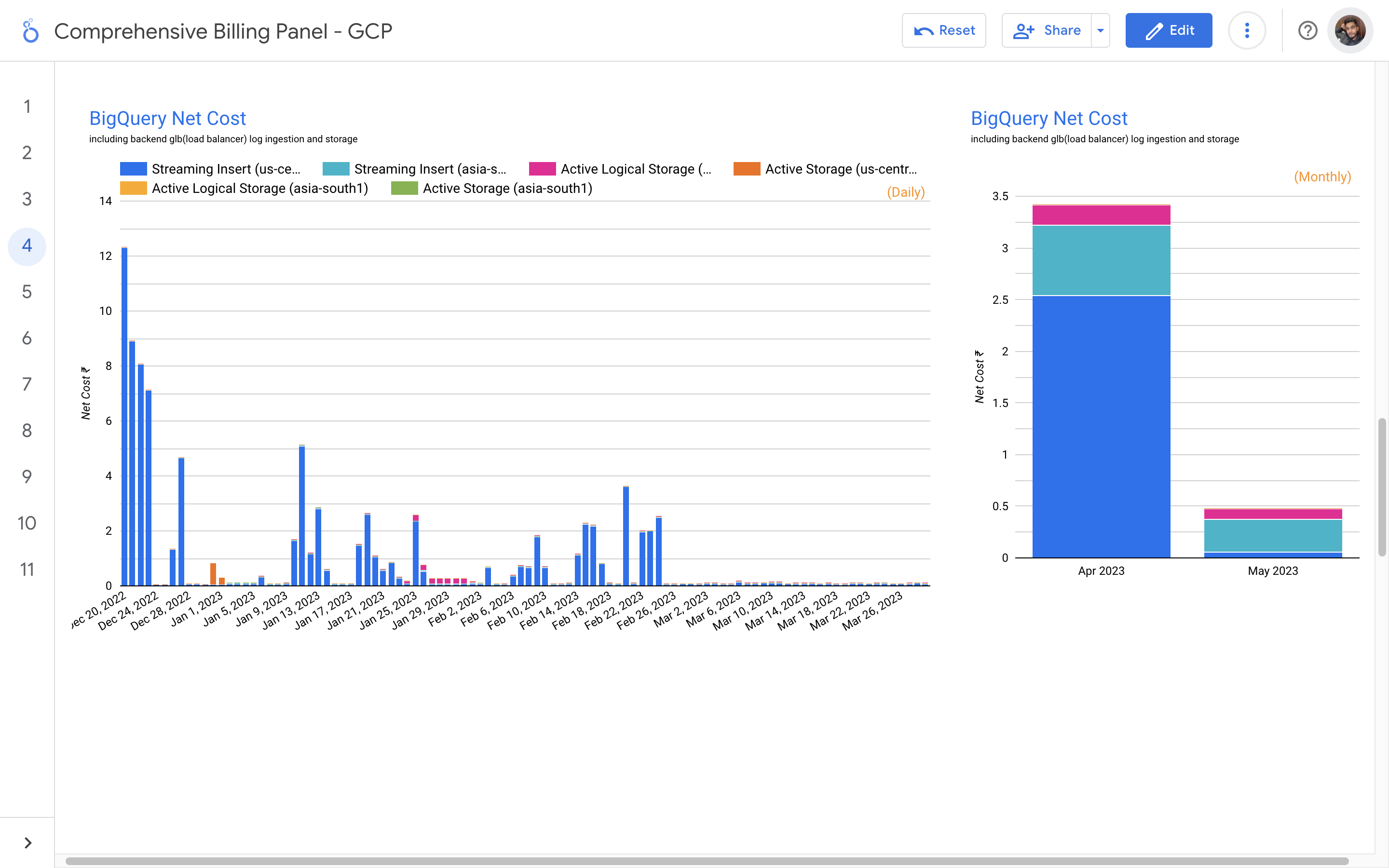This screenshot has width=1389, height=868.
Task: Toggle Streaming Insert asia-south legend swatch
Action: tap(336, 169)
